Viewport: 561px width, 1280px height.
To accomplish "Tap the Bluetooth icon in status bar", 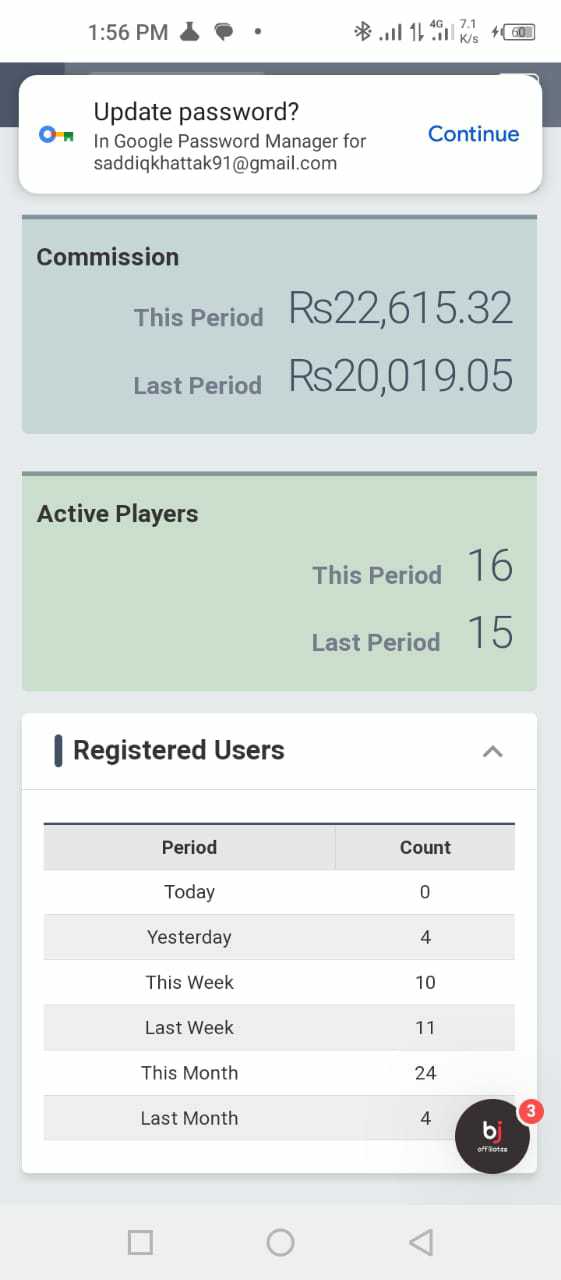I will tap(362, 32).
